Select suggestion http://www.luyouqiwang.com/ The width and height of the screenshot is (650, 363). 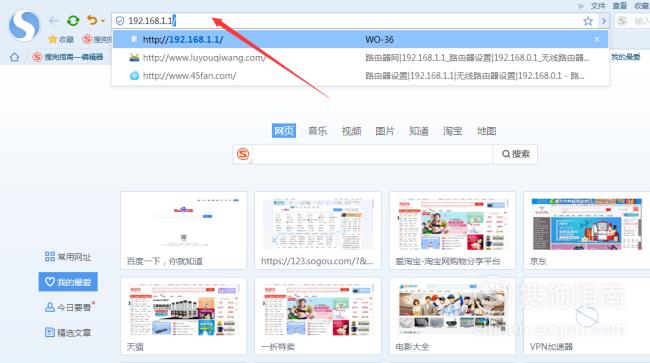(x=360, y=58)
